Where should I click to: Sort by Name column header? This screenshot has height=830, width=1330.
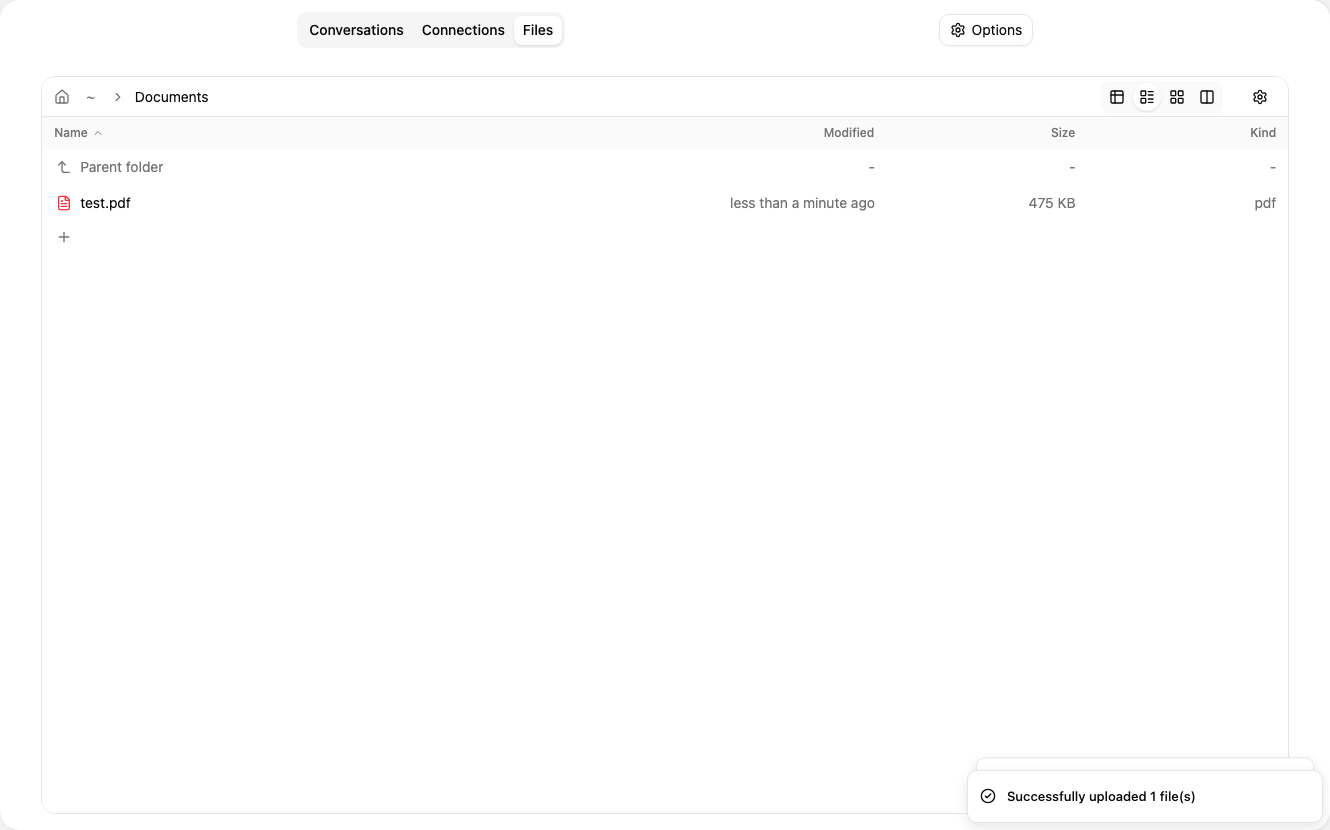pos(71,133)
